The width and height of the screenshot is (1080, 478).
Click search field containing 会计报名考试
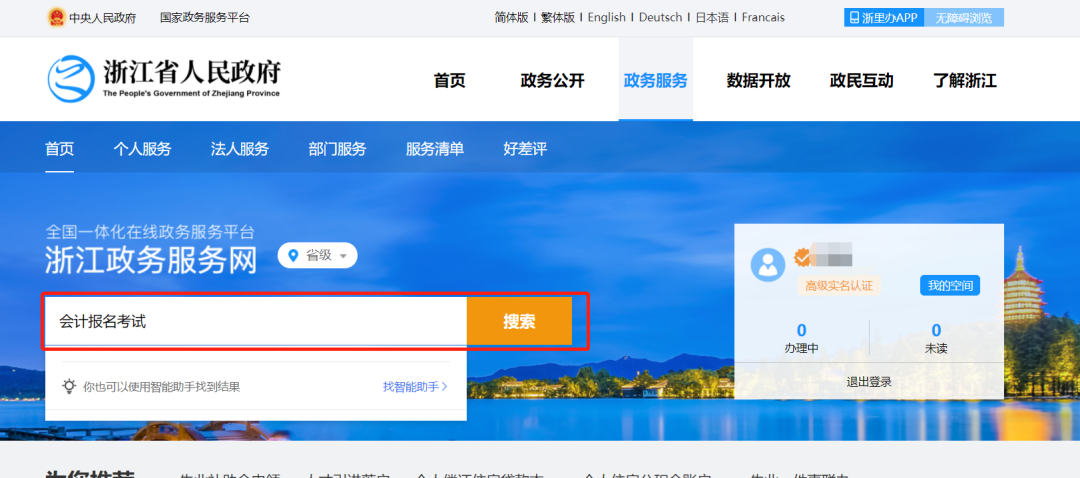(256, 321)
